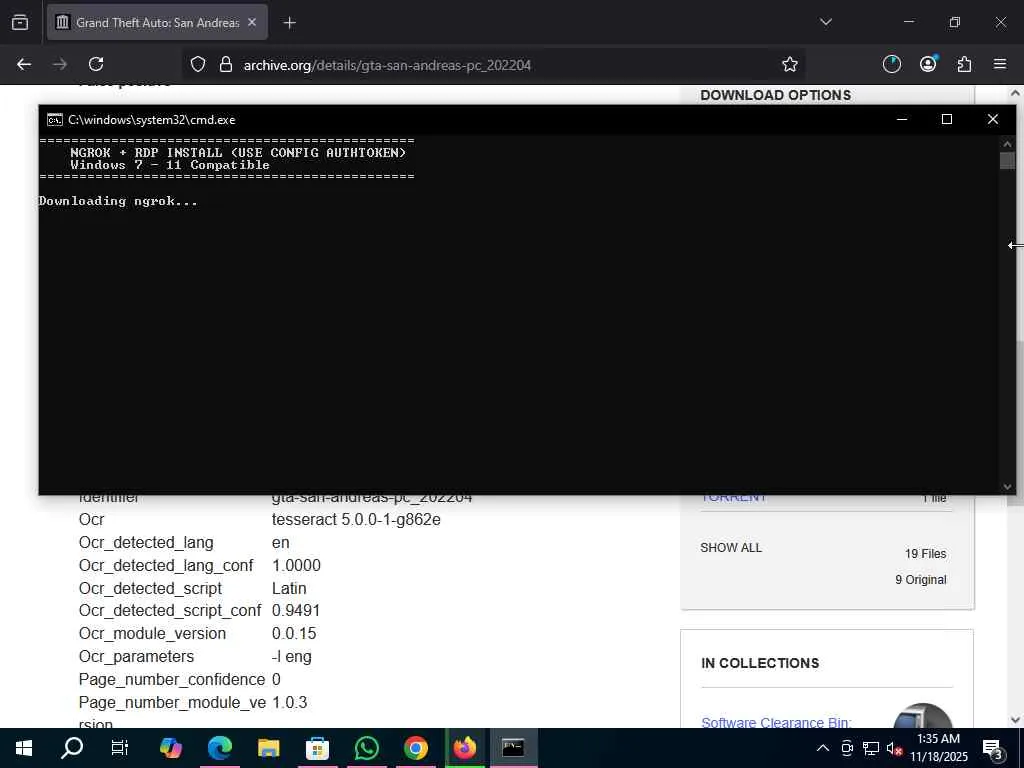The image size is (1024, 768).
Task: Open tracking protection shield icon
Action: point(198,65)
